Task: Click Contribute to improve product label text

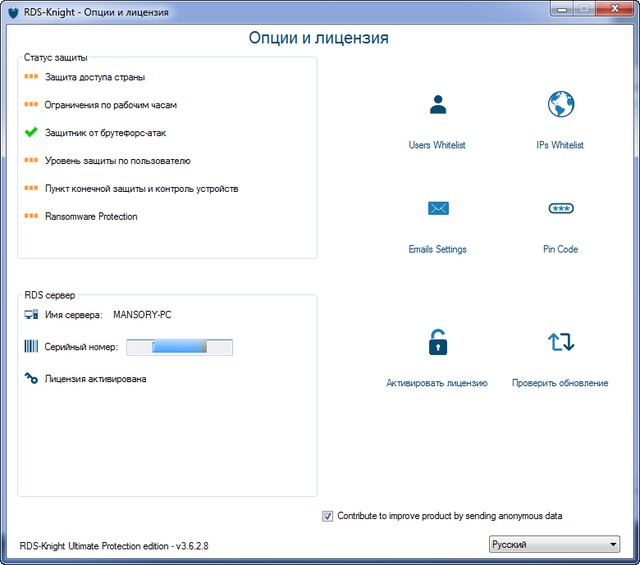Action: pos(450,516)
